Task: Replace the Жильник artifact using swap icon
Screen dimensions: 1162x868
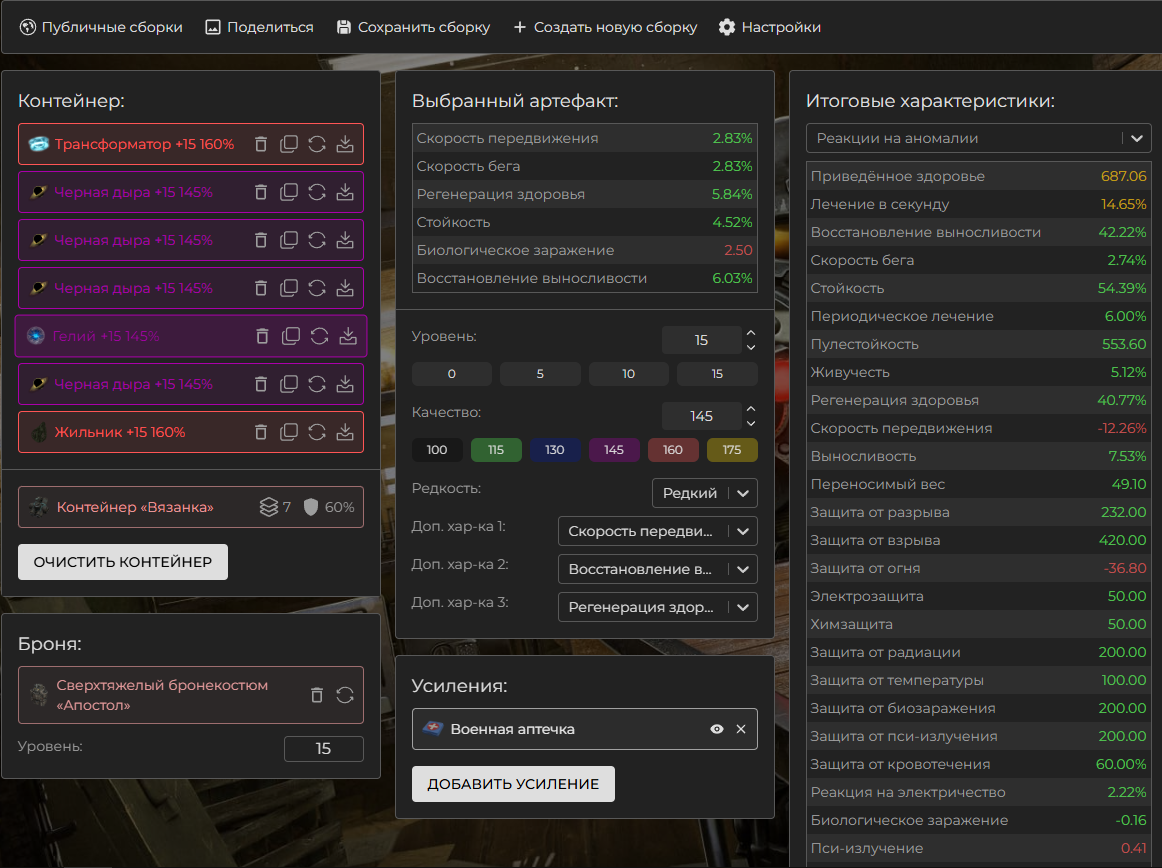Action: [317, 432]
